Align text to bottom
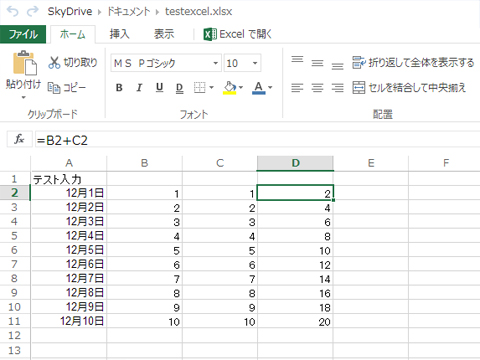This screenshot has height=360, width=480. pyautogui.click(x=337, y=66)
